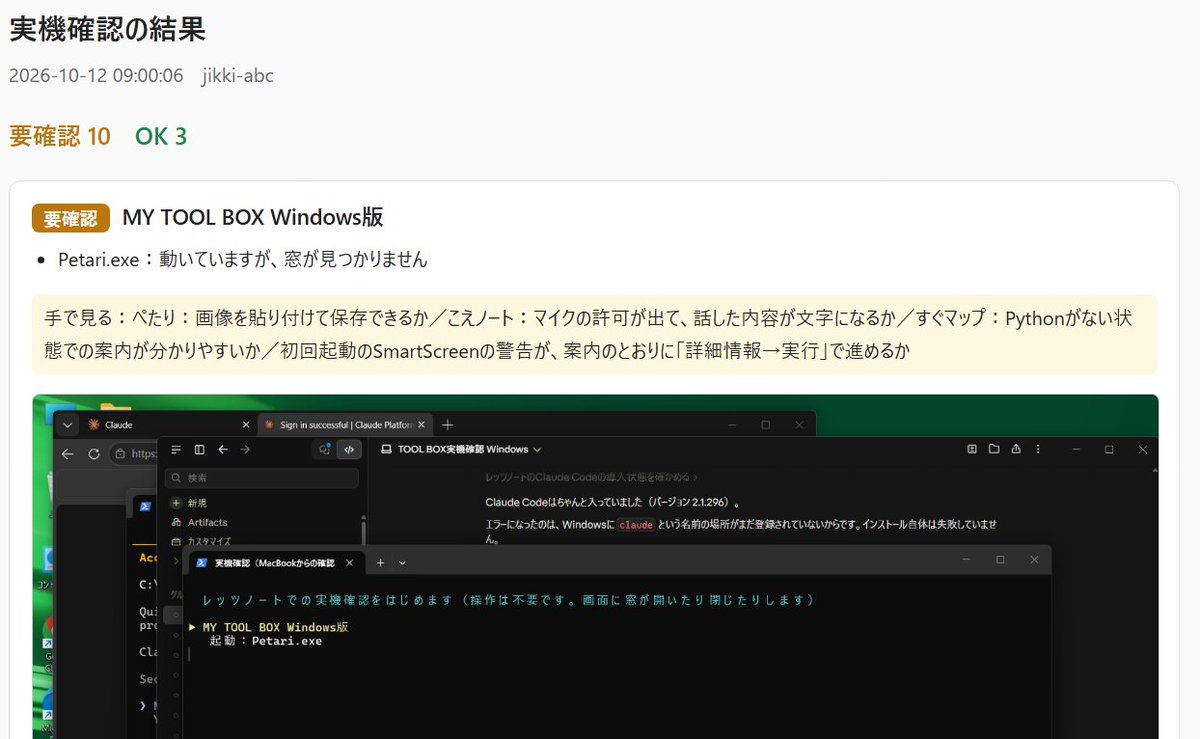Select the 'Sign in successful' Chrome tab
This screenshot has height=739, width=1200.
point(345,425)
